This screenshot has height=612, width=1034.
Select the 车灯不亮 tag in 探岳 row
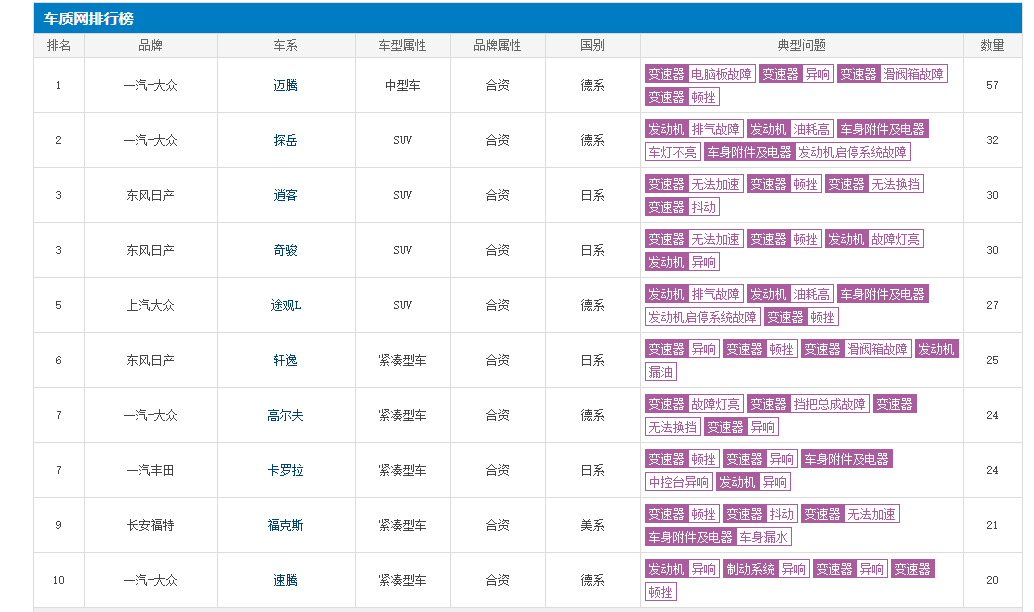click(672, 152)
